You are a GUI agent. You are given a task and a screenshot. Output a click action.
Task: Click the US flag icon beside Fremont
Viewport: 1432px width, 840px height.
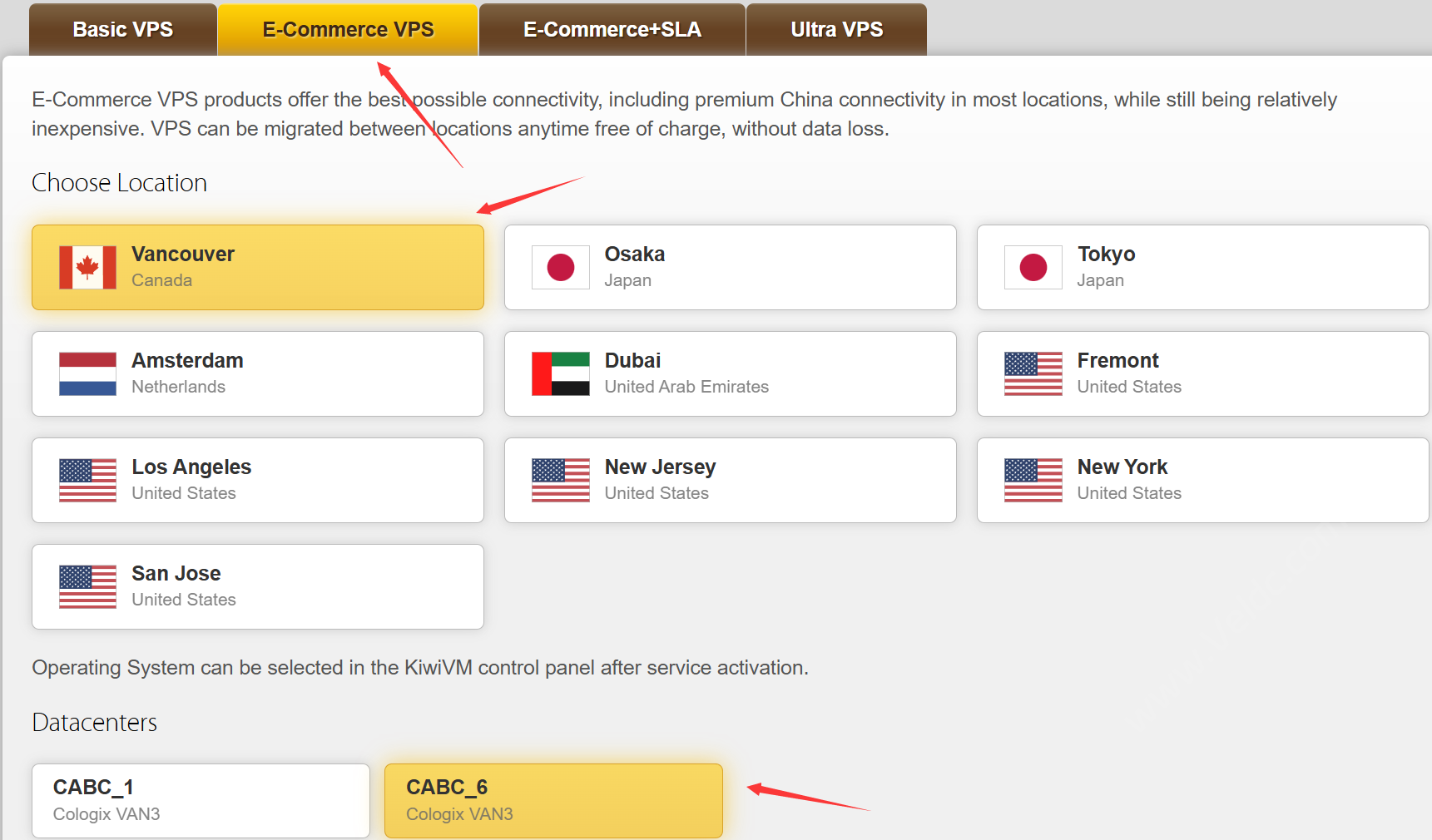pyautogui.click(x=1033, y=373)
